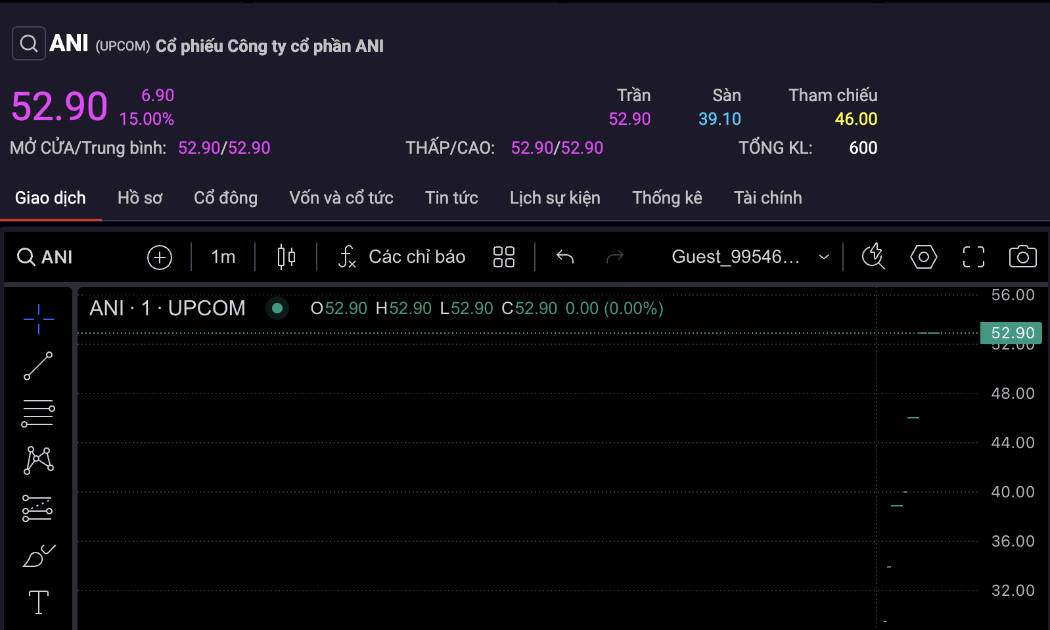Open the Fibonacci retracement tool
Viewport: 1050px width, 630px height.
coord(38,413)
